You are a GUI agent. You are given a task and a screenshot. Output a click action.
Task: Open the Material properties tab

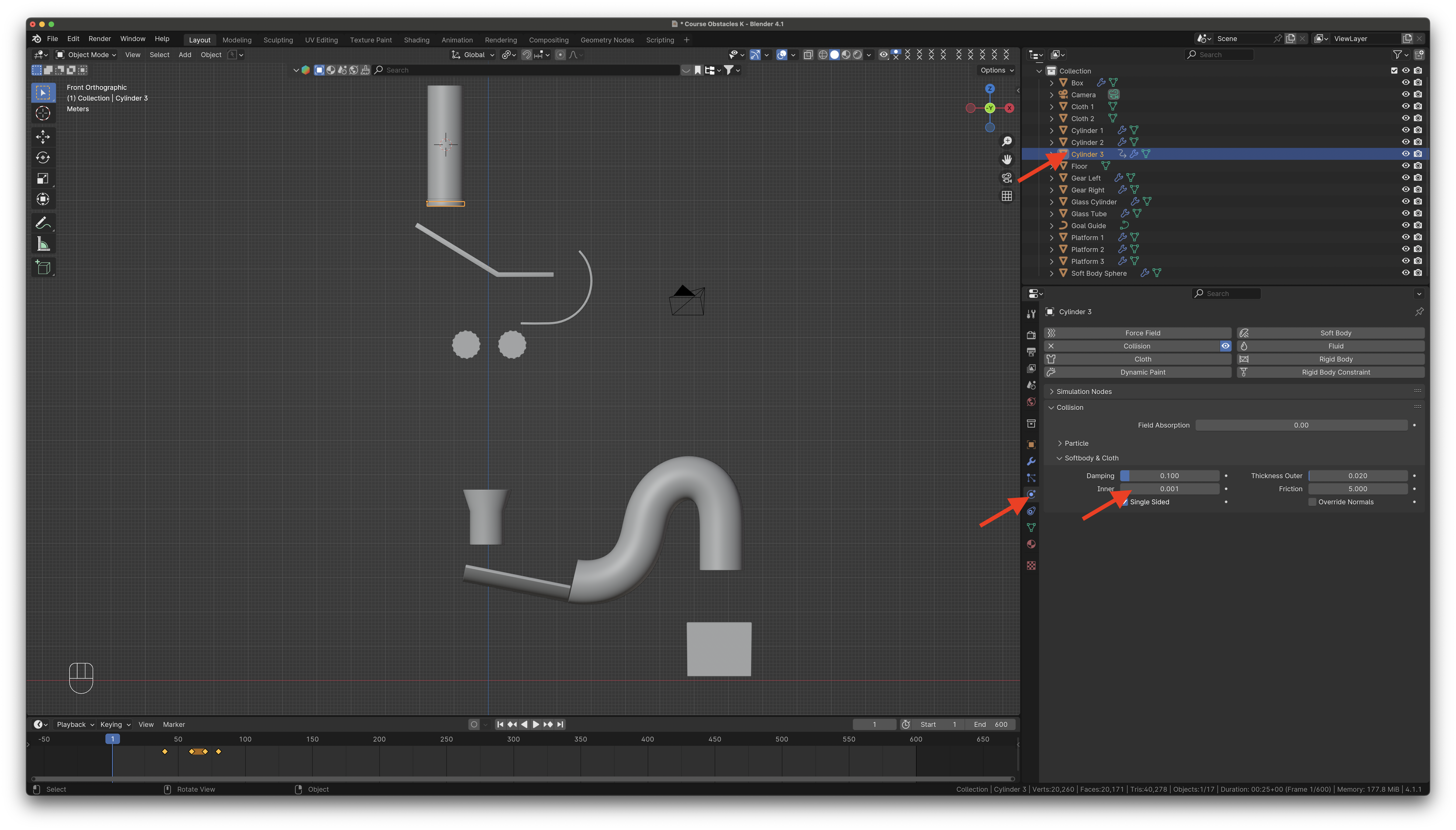[x=1031, y=544]
